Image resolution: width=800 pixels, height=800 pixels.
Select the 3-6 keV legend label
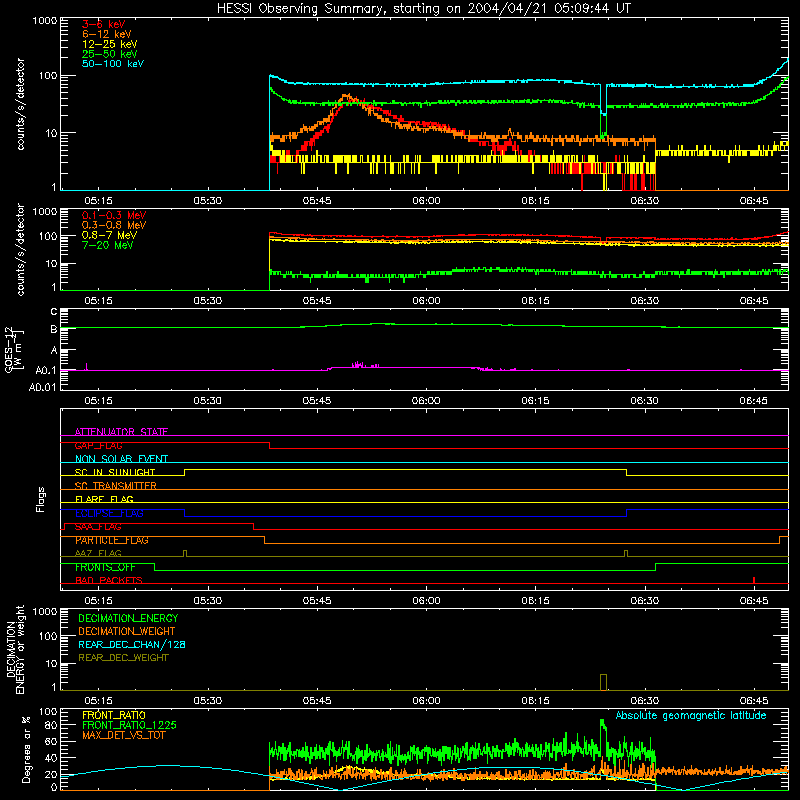click(104, 24)
